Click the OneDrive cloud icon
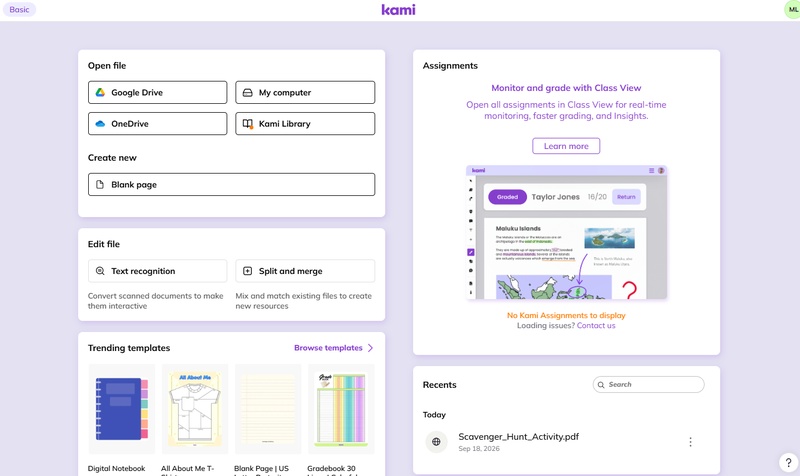This screenshot has height=476, width=800. [x=101, y=123]
